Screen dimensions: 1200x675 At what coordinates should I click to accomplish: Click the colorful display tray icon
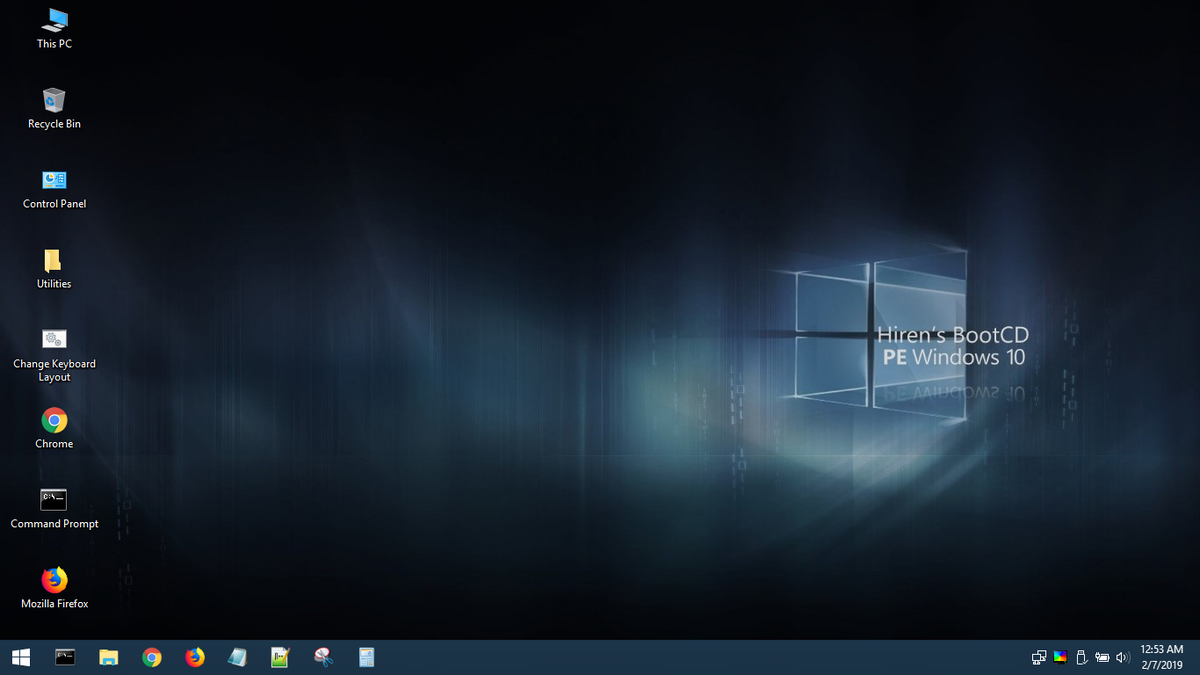[1061, 657]
